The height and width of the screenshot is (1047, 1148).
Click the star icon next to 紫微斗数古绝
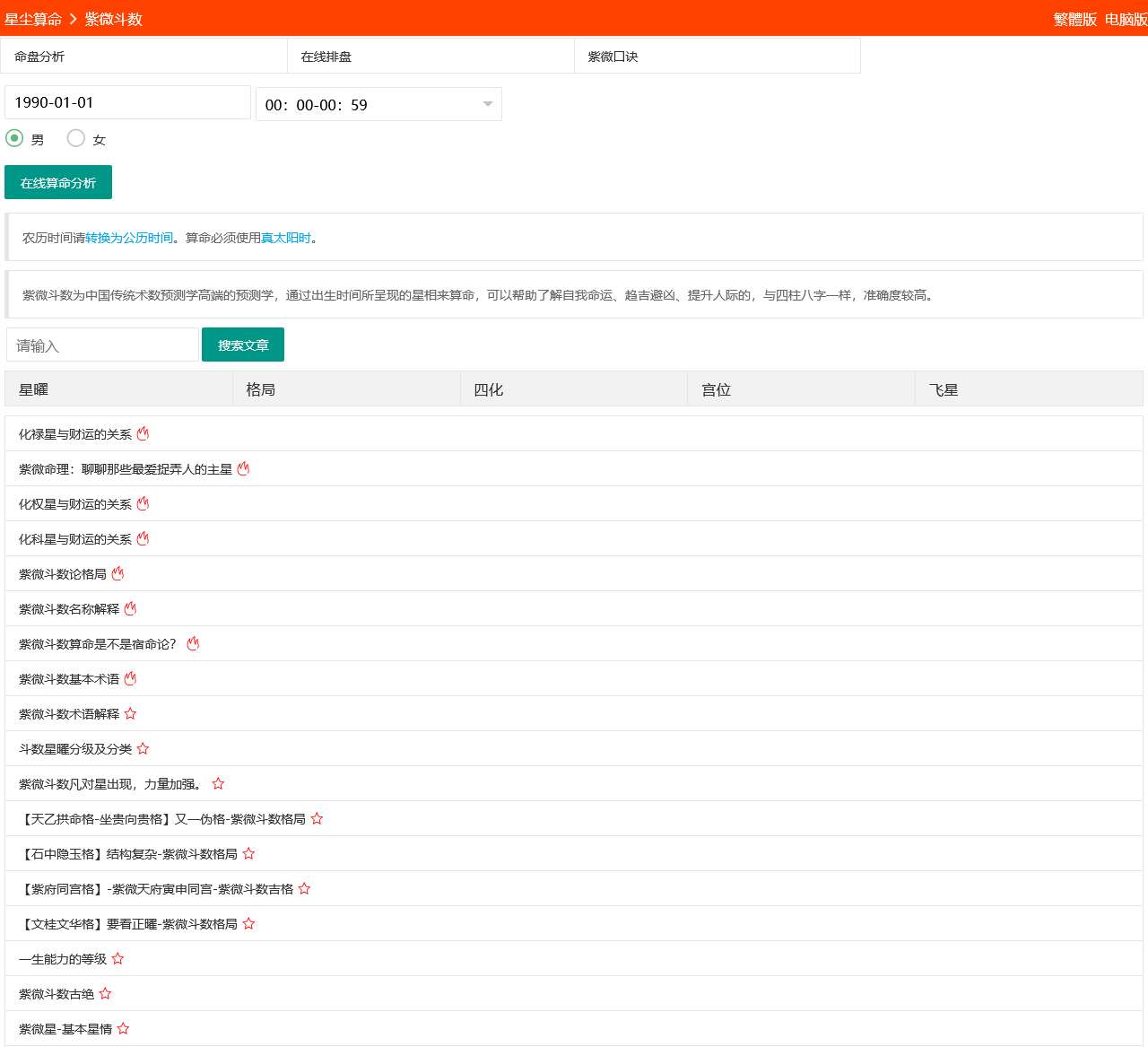tap(105, 993)
